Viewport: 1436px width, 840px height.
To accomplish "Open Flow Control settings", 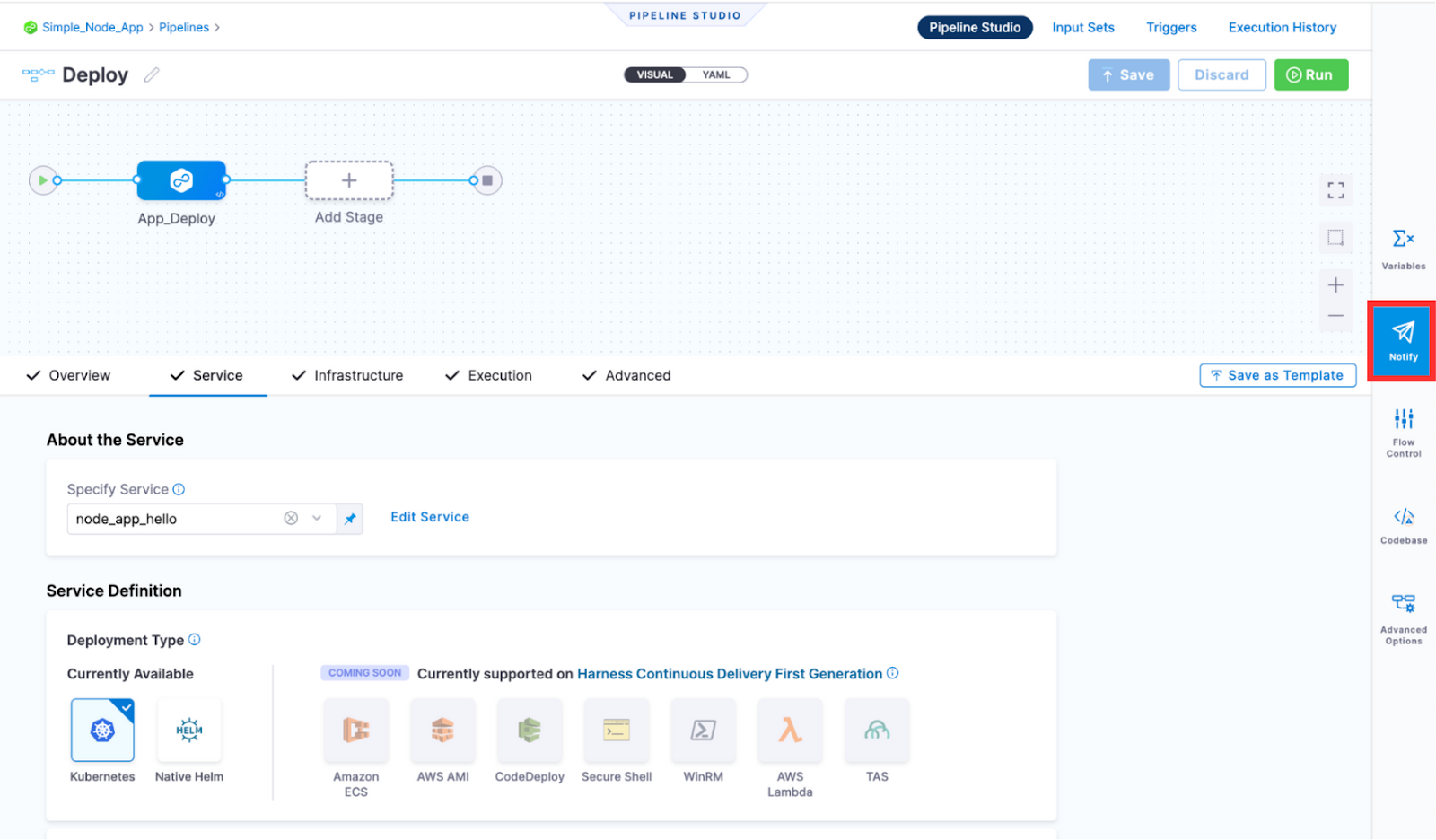I will click(x=1404, y=433).
